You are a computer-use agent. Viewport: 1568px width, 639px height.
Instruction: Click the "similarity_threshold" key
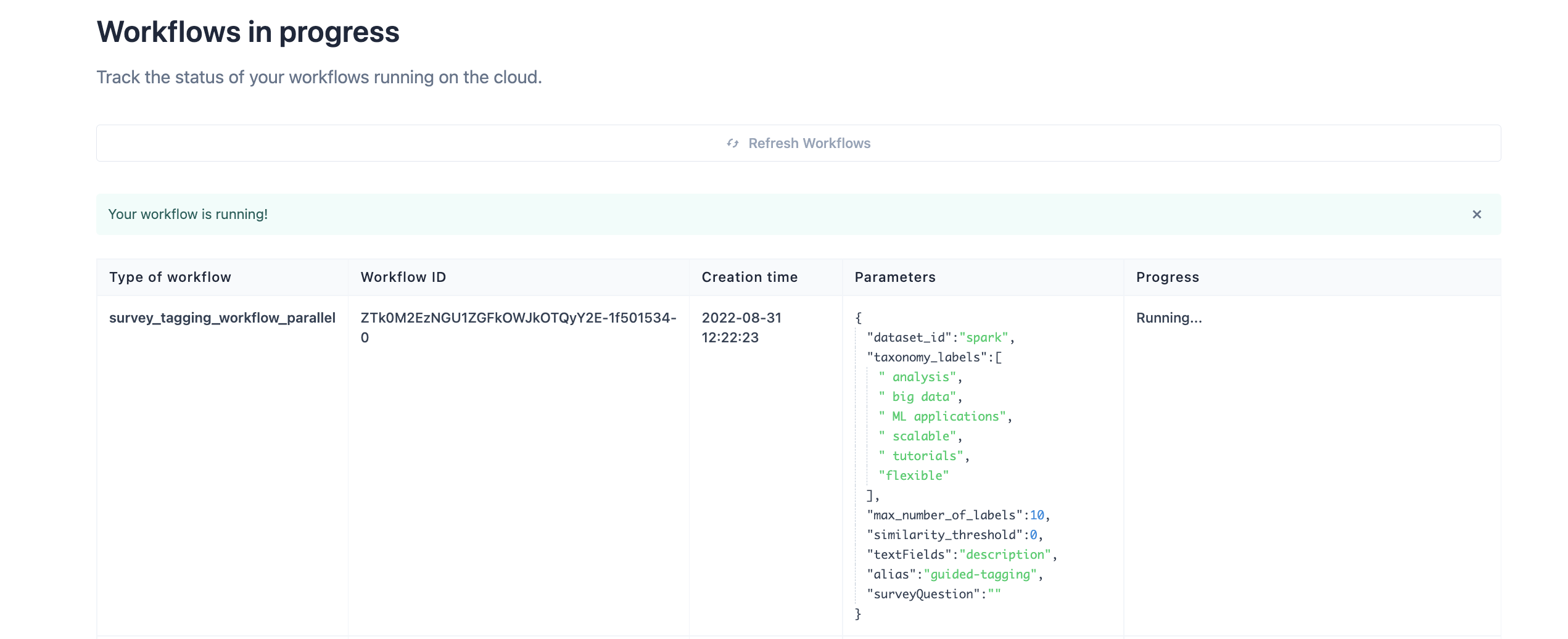tap(945, 535)
